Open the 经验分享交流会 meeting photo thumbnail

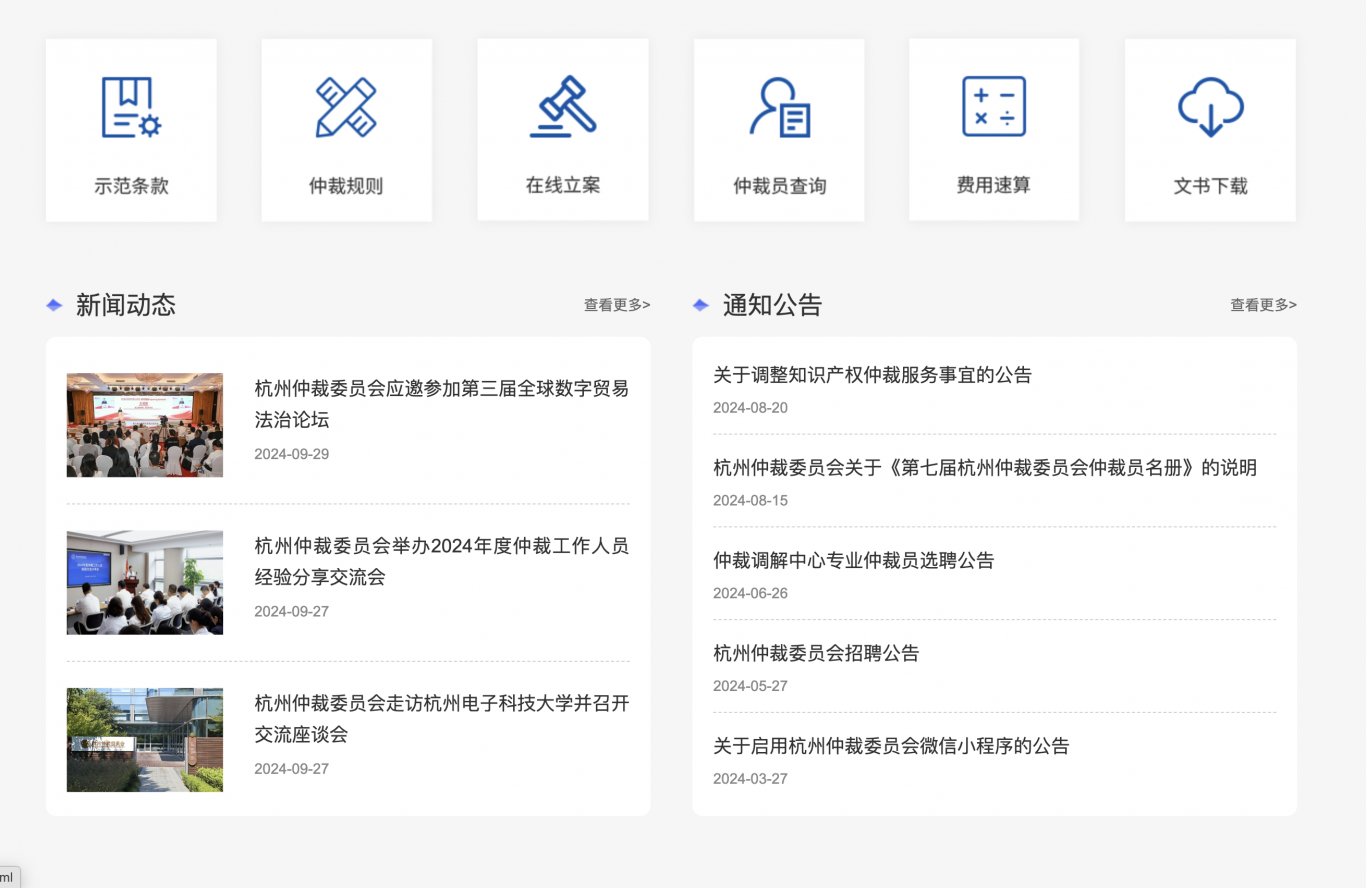coord(145,582)
